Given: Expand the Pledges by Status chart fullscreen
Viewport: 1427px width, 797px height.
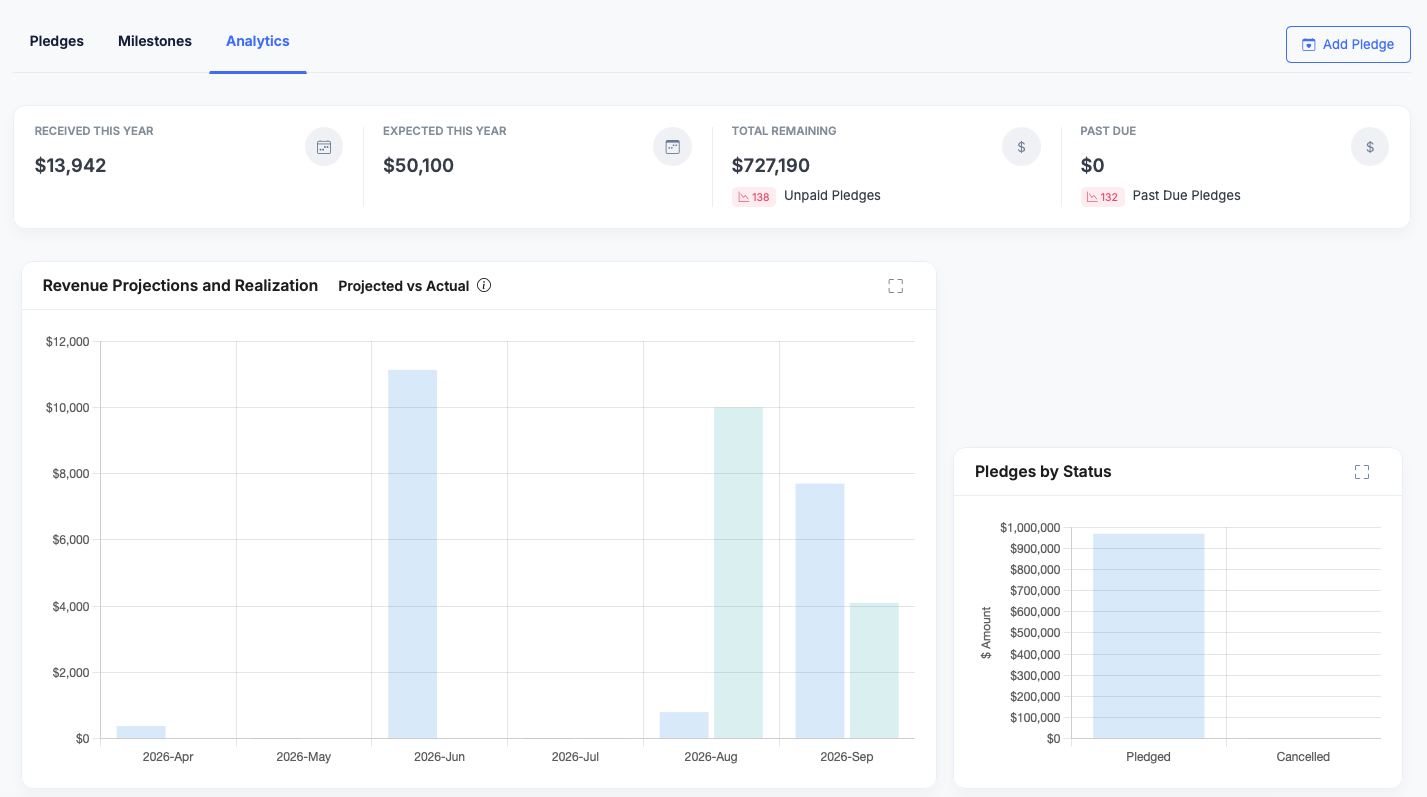Looking at the screenshot, I should (x=1362, y=472).
